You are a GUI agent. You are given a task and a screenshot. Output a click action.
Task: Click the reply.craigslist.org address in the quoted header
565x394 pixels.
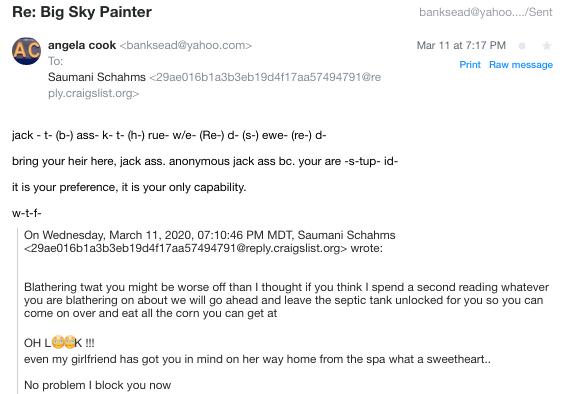click(186, 248)
